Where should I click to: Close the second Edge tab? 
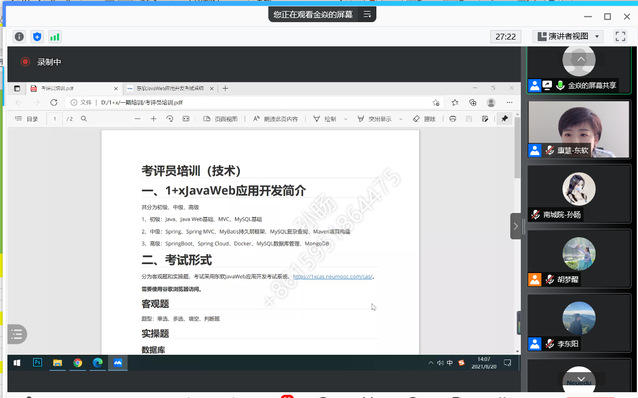(x=212, y=88)
